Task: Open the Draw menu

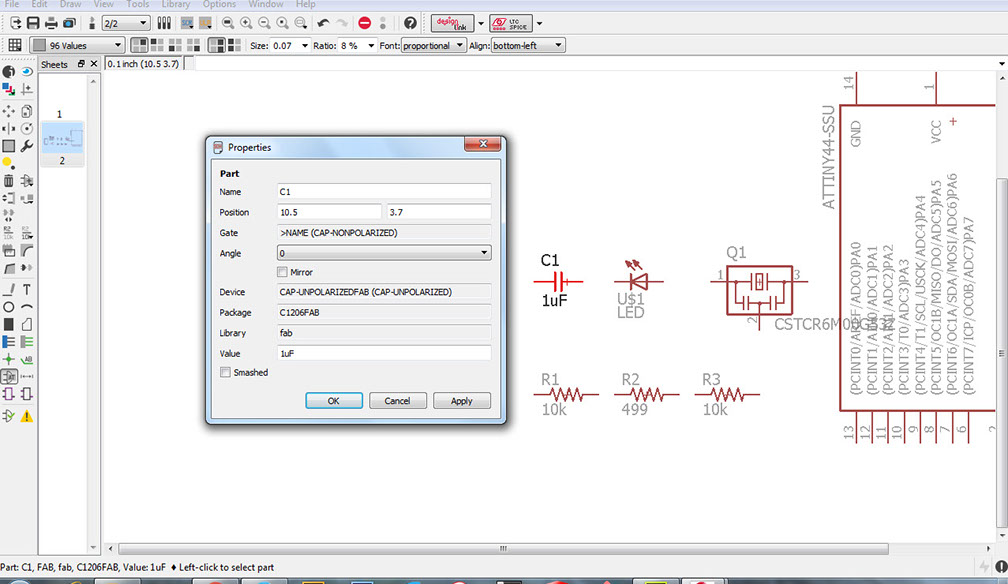Action: pos(70,4)
